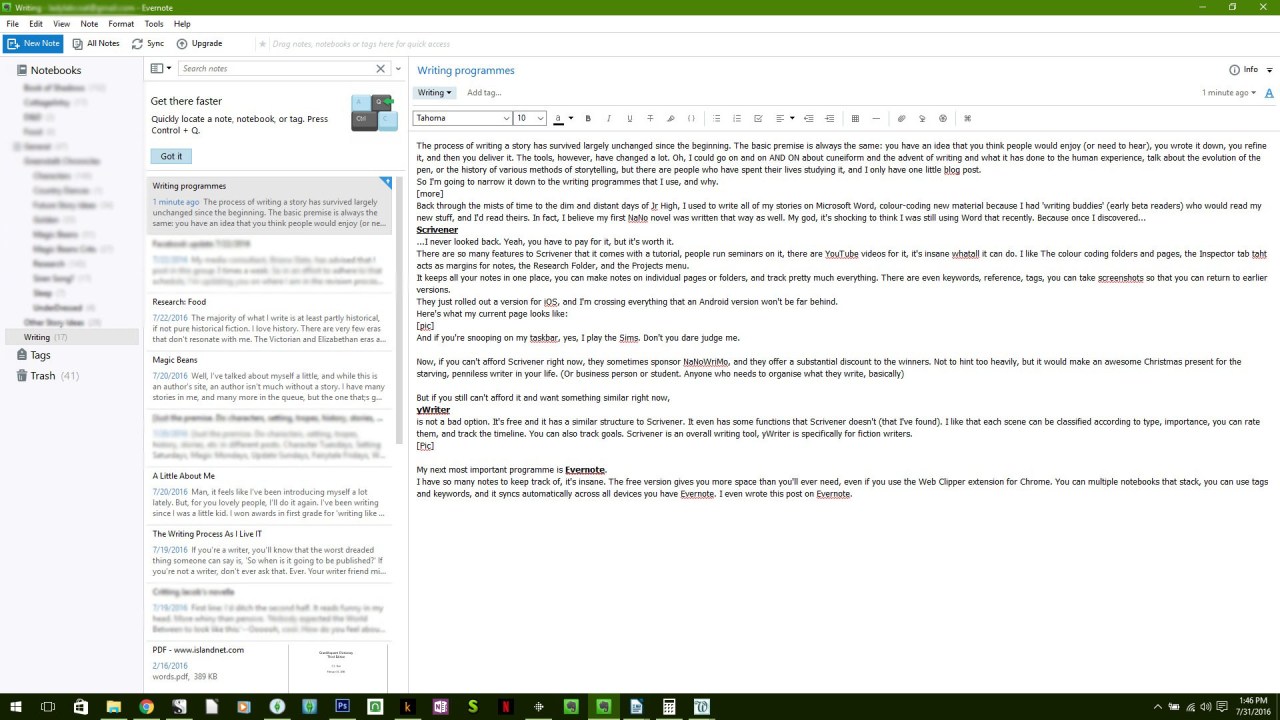This screenshot has height=720, width=1280.
Task: Toggle the numbered list formatting
Action: pyautogui.click(x=738, y=118)
